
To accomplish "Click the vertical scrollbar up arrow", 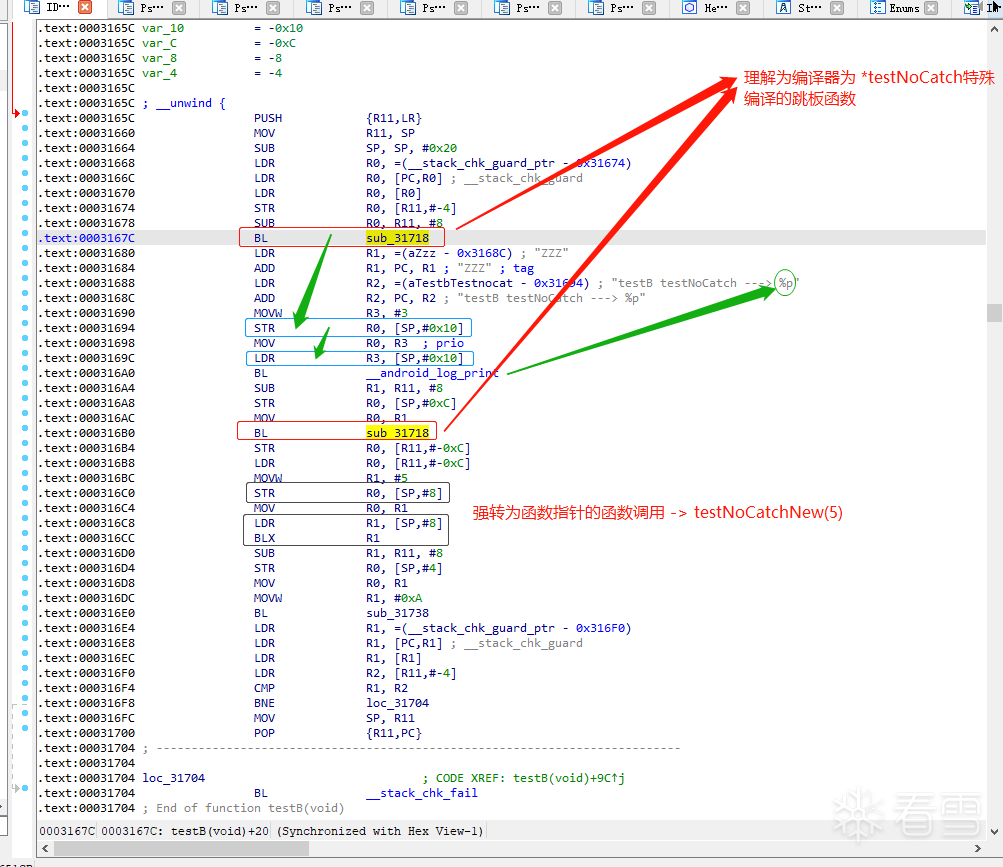I will (994, 29).
